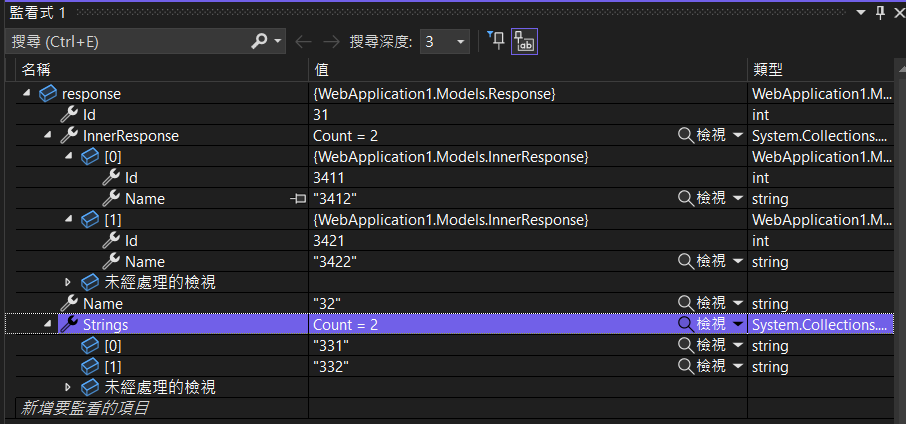
Task: Click the 名稱 column header
Action: 37,70
